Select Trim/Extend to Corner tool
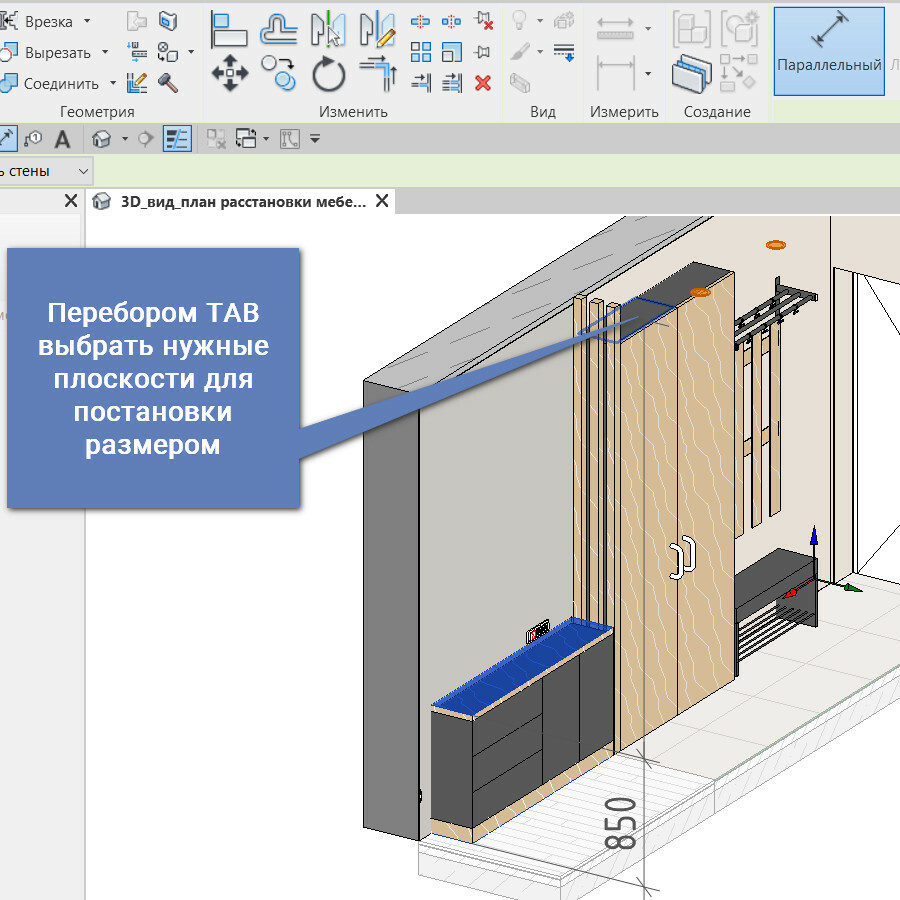 [379, 73]
